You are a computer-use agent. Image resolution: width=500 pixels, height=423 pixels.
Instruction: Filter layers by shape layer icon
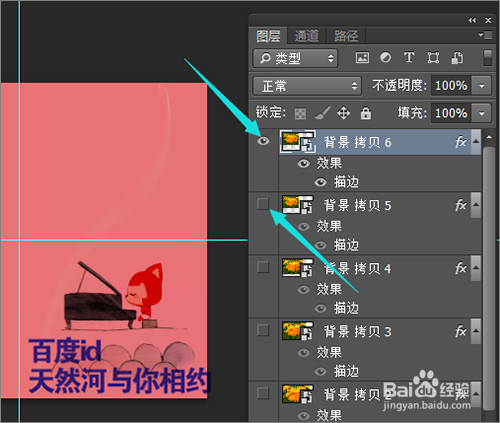433,58
